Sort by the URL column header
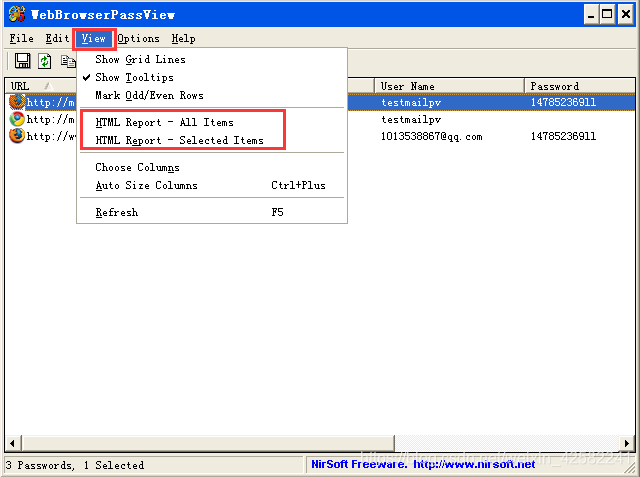This screenshot has width=640, height=477. coord(41,86)
